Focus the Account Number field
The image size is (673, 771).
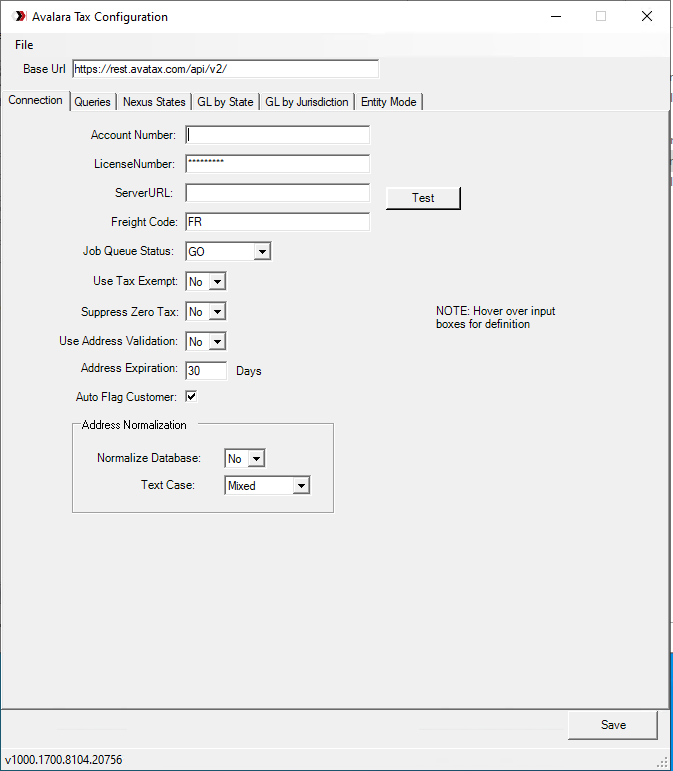pyautogui.click(x=278, y=135)
